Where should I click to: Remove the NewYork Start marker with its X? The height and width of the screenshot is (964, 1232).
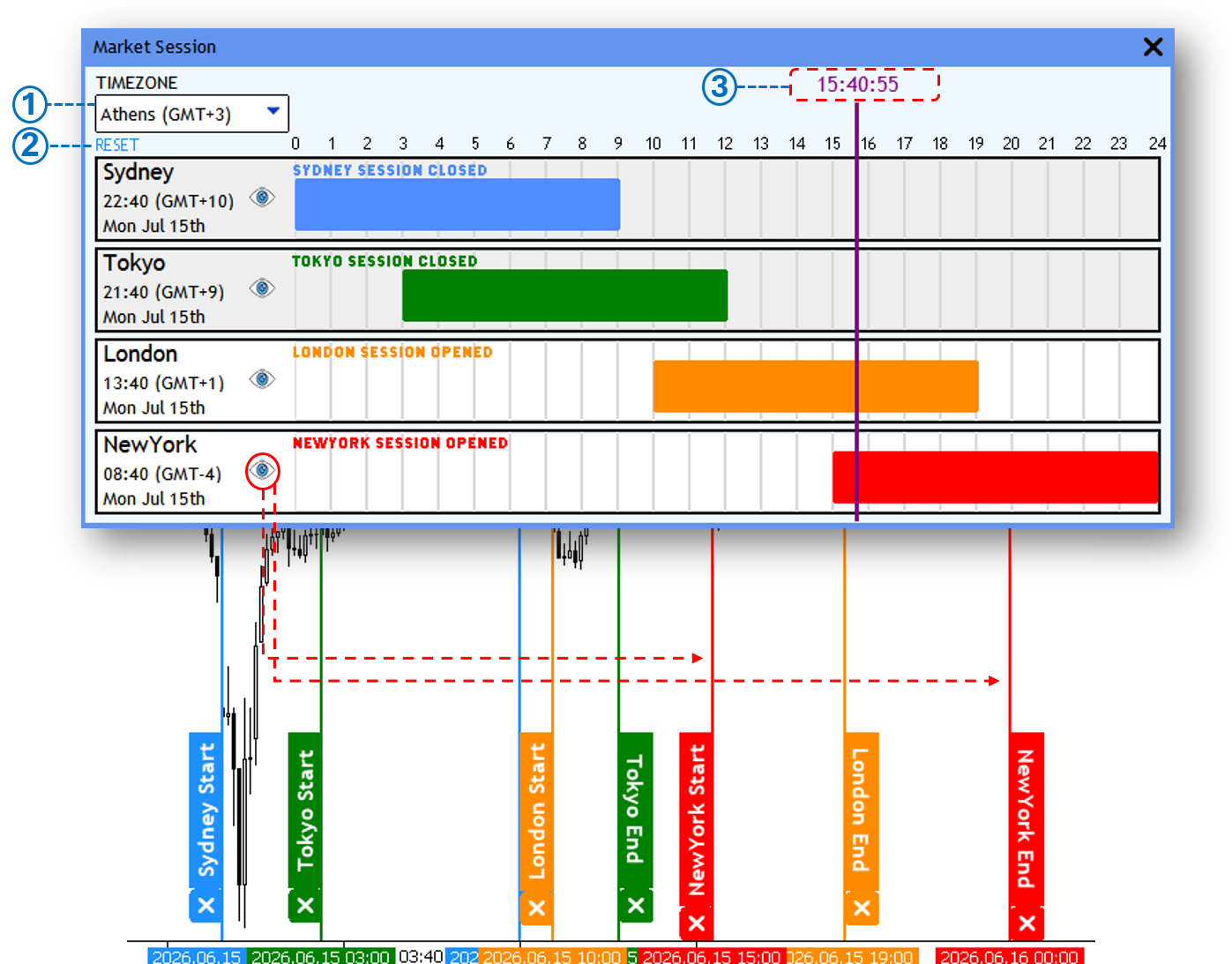[x=696, y=923]
